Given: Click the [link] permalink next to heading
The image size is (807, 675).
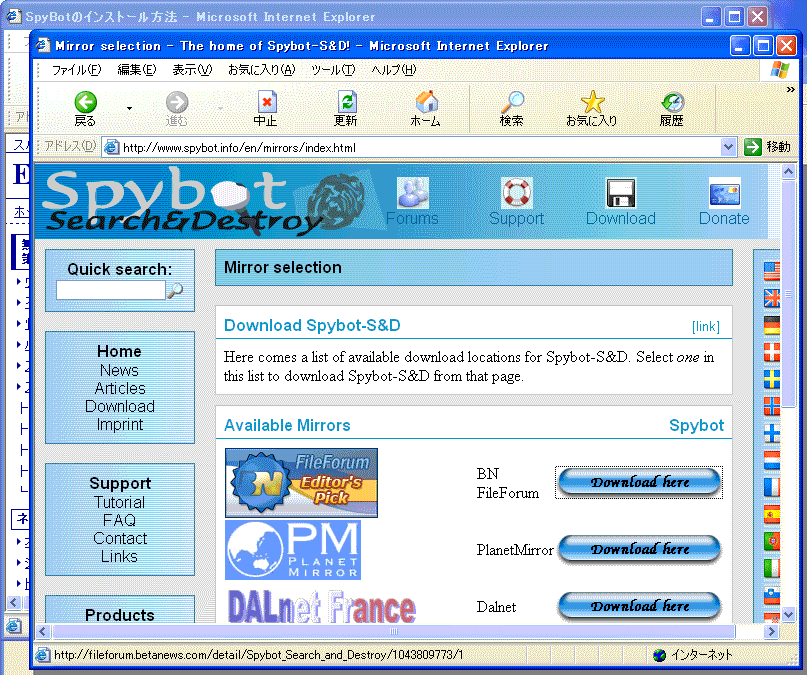Looking at the screenshot, I should (706, 327).
